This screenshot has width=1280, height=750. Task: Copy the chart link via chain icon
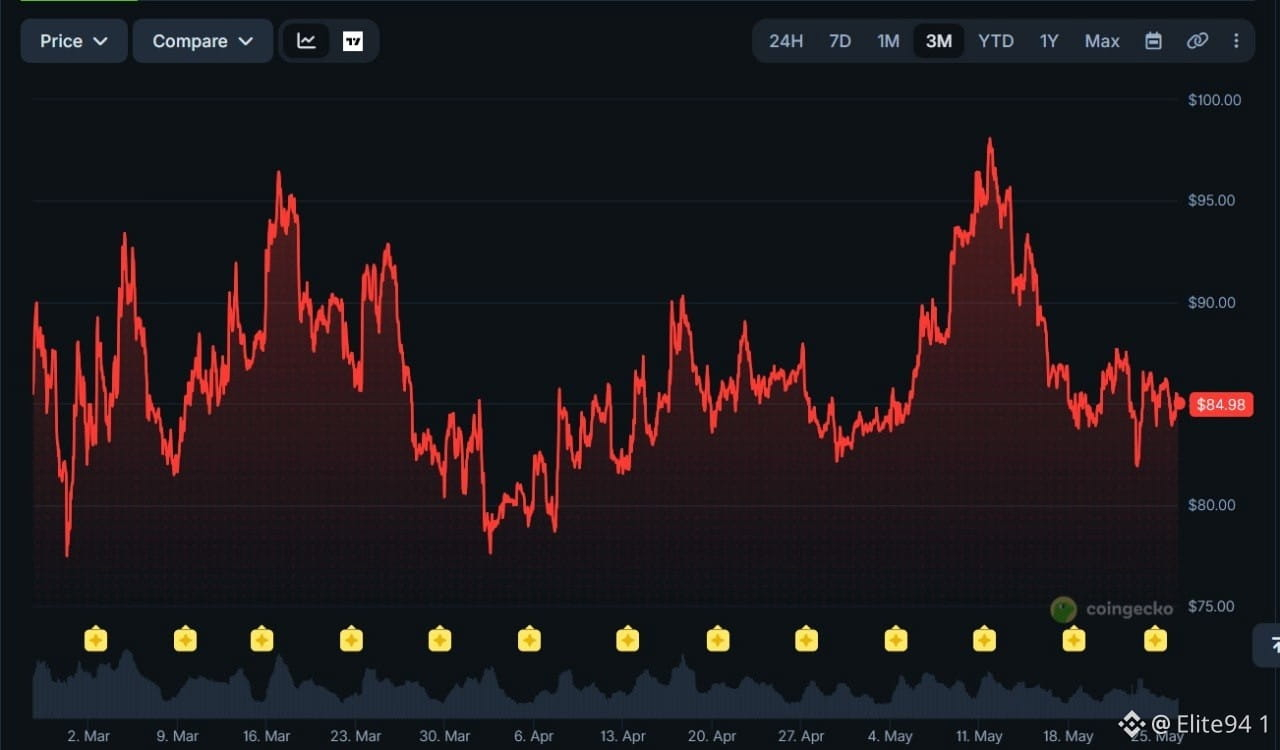pos(1197,41)
